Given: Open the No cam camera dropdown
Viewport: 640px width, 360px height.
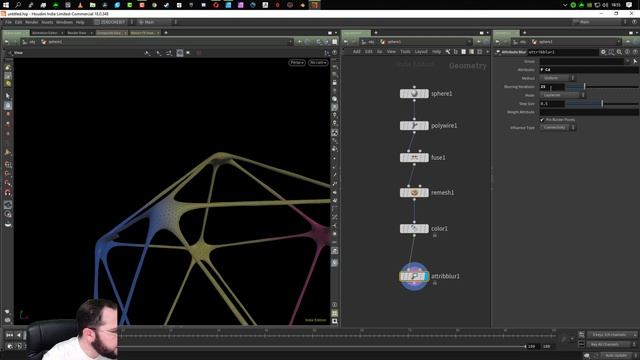Looking at the screenshot, I should point(318,62).
